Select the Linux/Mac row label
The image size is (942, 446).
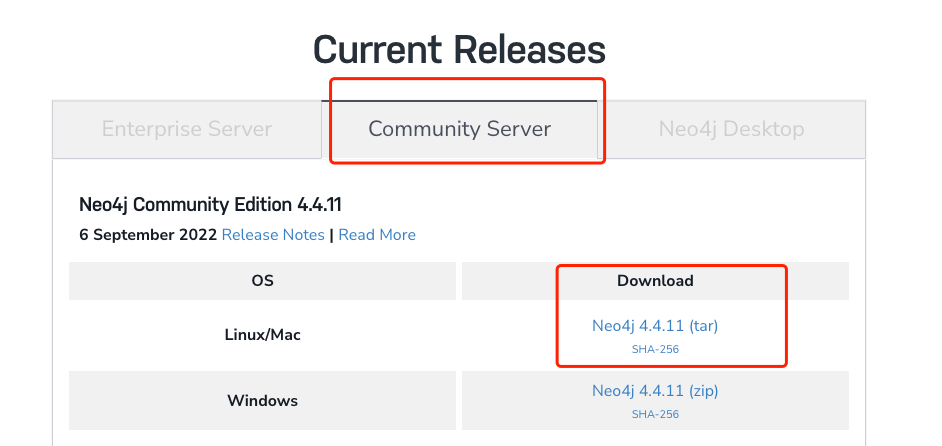pos(263,335)
